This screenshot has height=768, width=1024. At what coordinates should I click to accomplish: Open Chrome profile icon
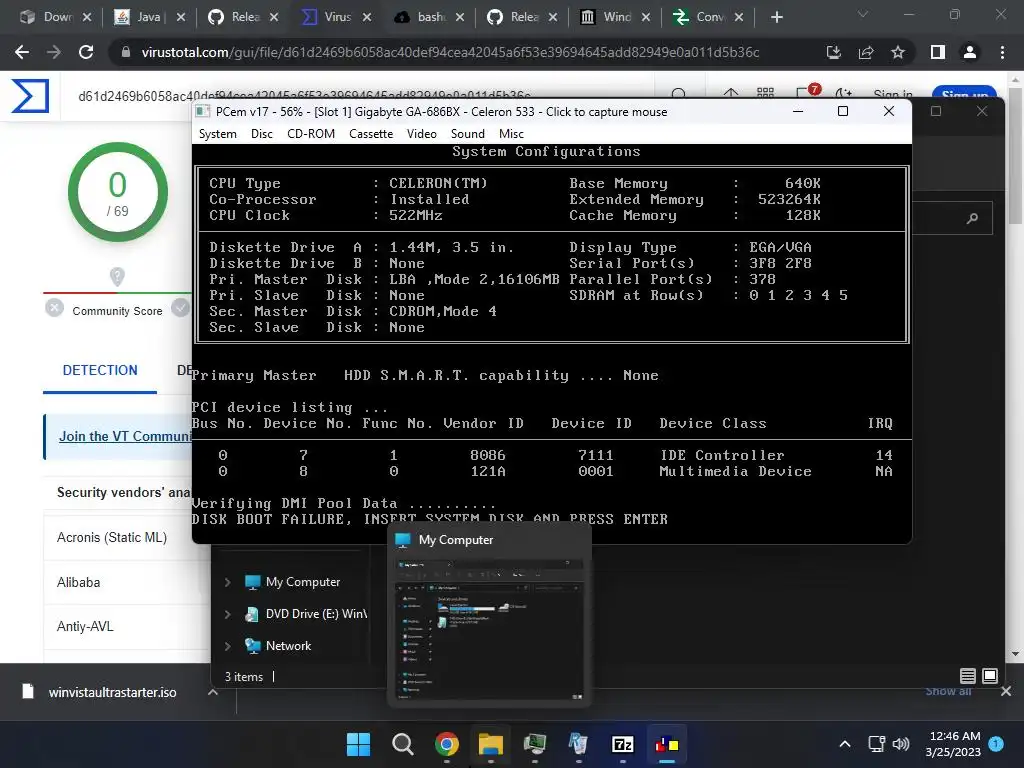tap(970, 52)
